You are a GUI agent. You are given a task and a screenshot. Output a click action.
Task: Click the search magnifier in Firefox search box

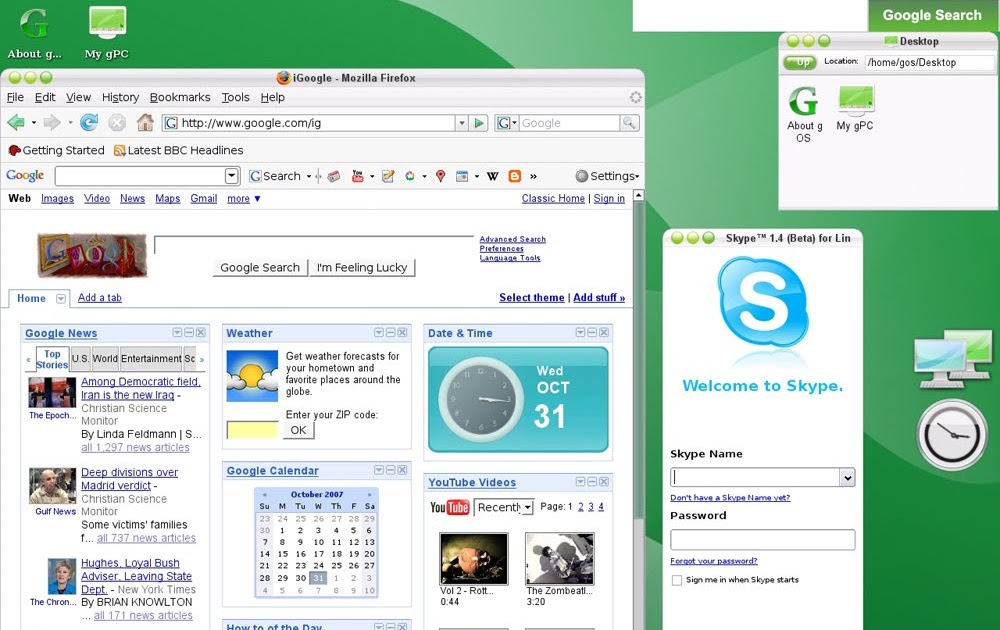pyautogui.click(x=629, y=123)
